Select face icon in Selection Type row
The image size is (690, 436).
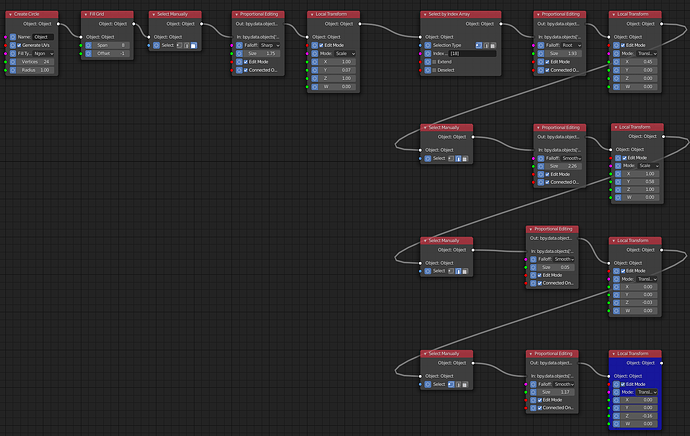click(493, 45)
